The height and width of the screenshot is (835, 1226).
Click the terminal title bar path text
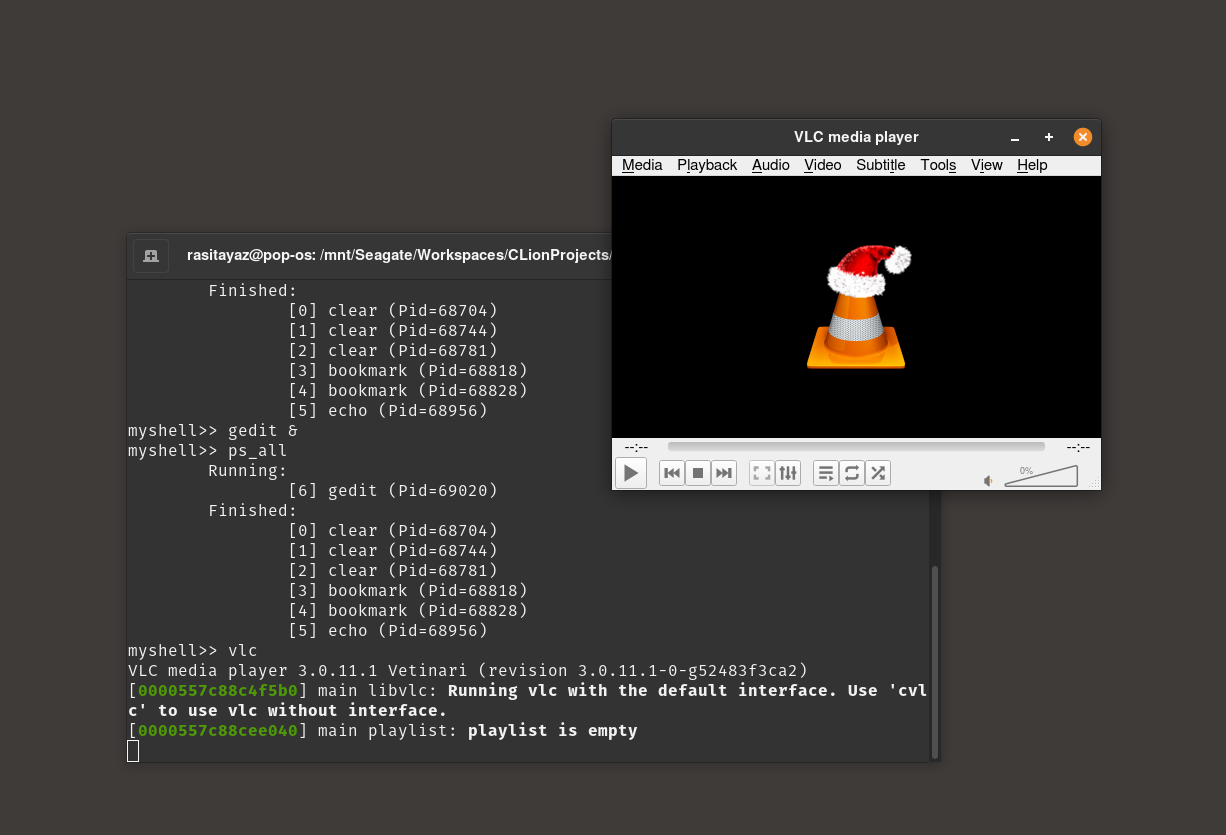[x=398, y=255]
